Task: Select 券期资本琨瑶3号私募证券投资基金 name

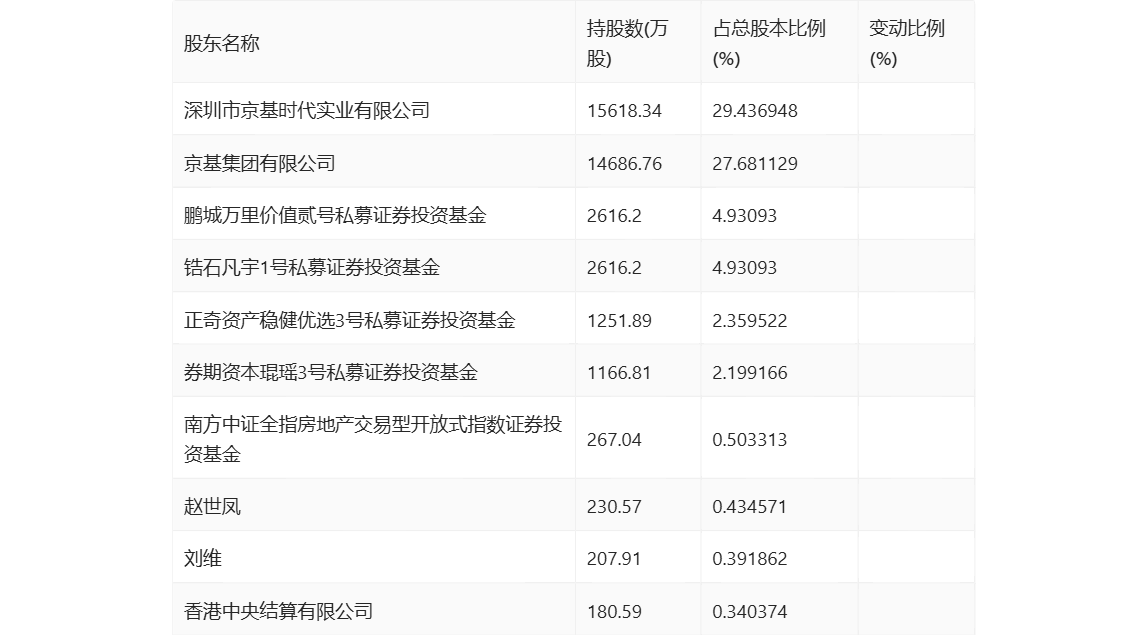Action: 331,372
